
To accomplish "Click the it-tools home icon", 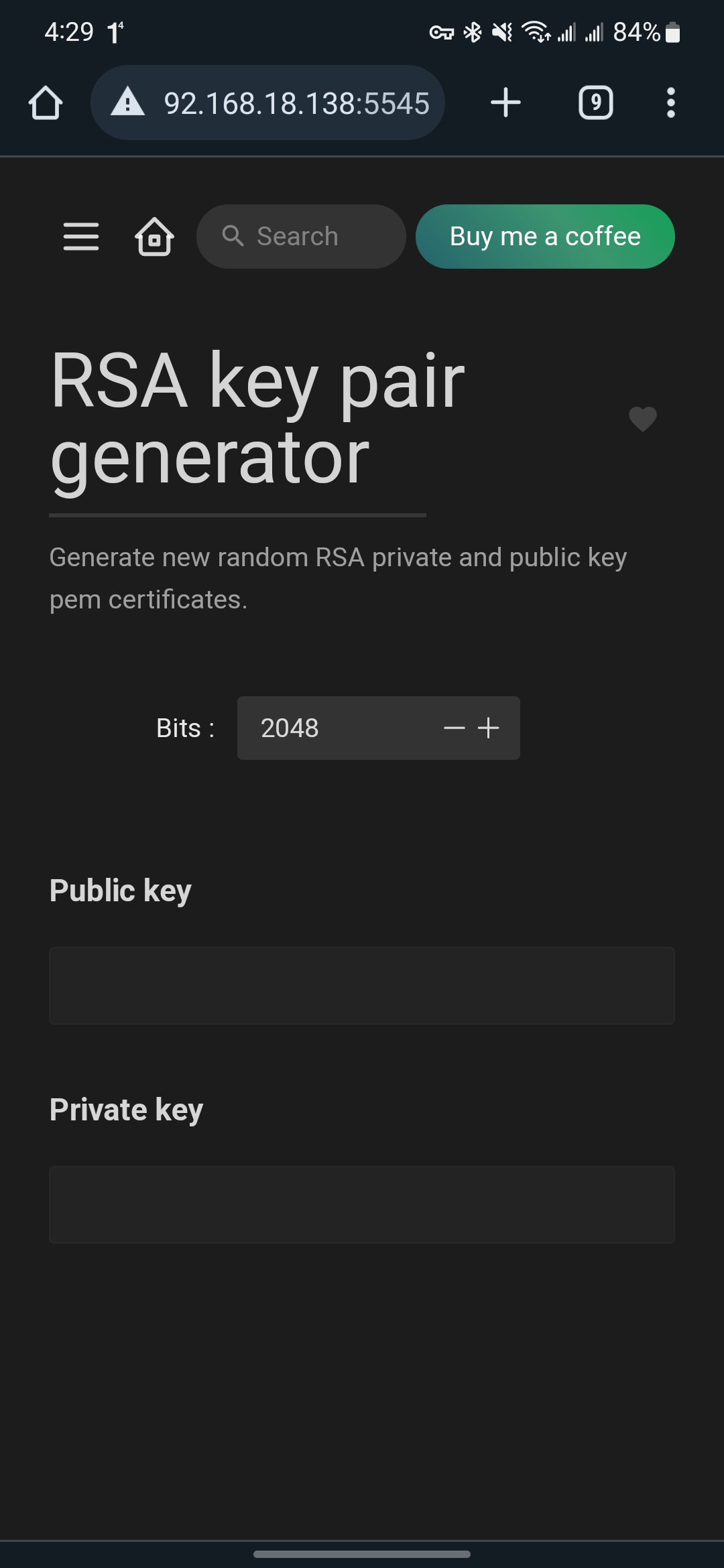I will 154,237.
